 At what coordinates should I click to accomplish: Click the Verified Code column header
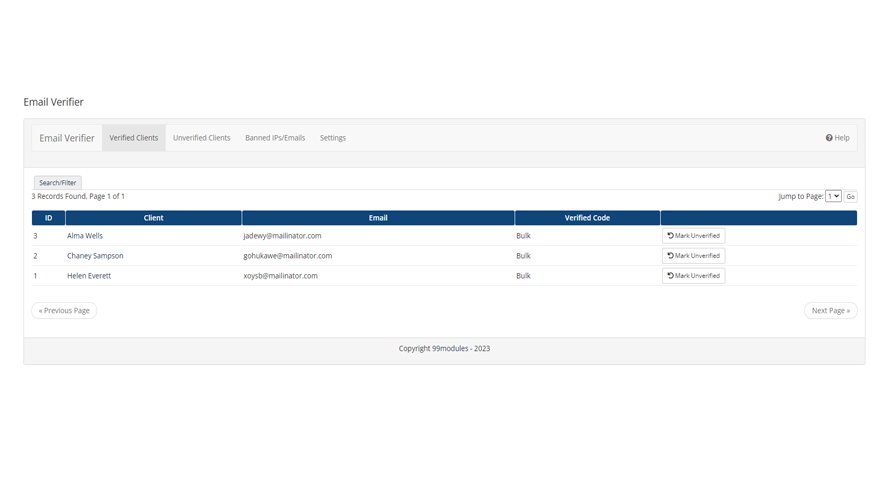pos(588,218)
